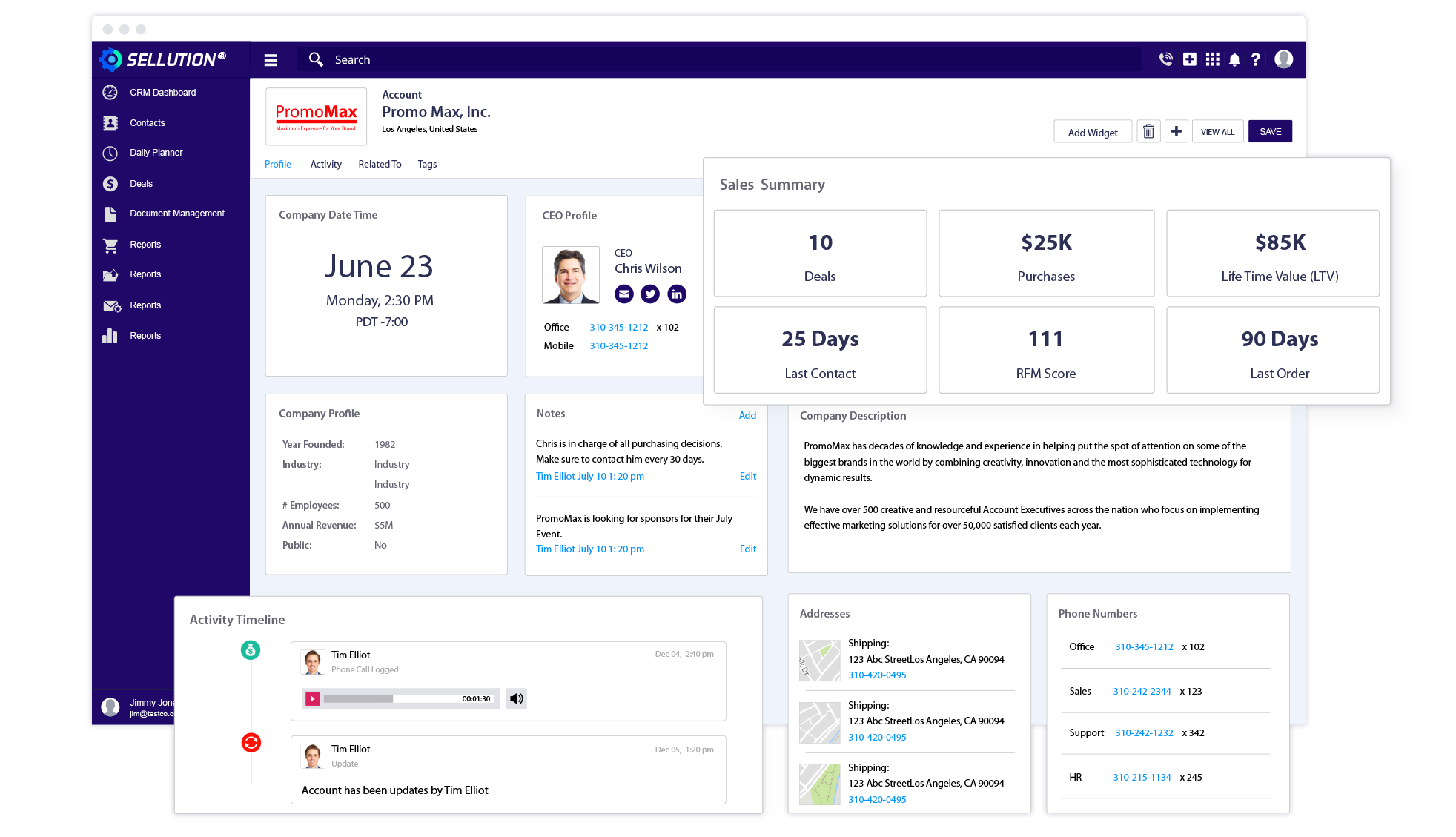
Task: Click the SAVE button
Action: [1271, 131]
